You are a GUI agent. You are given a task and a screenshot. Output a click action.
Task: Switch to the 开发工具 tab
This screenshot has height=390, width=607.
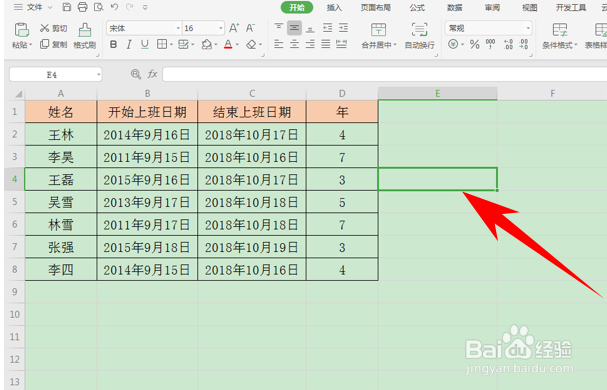[x=571, y=7]
